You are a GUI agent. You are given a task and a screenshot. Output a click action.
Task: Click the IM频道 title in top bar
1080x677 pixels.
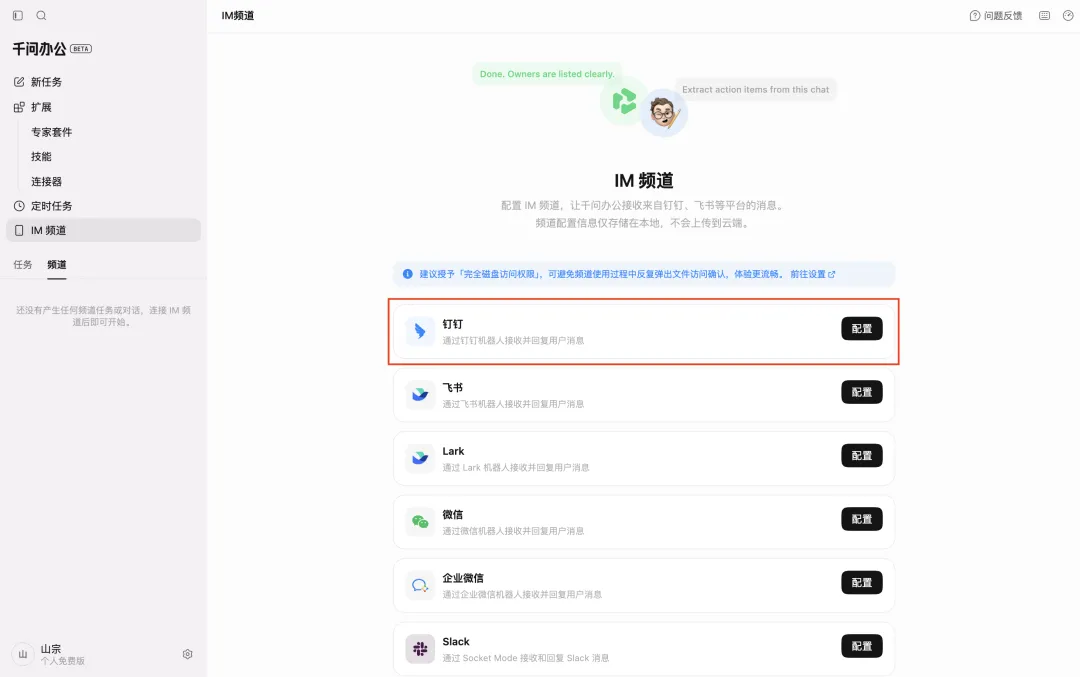point(238,16)
